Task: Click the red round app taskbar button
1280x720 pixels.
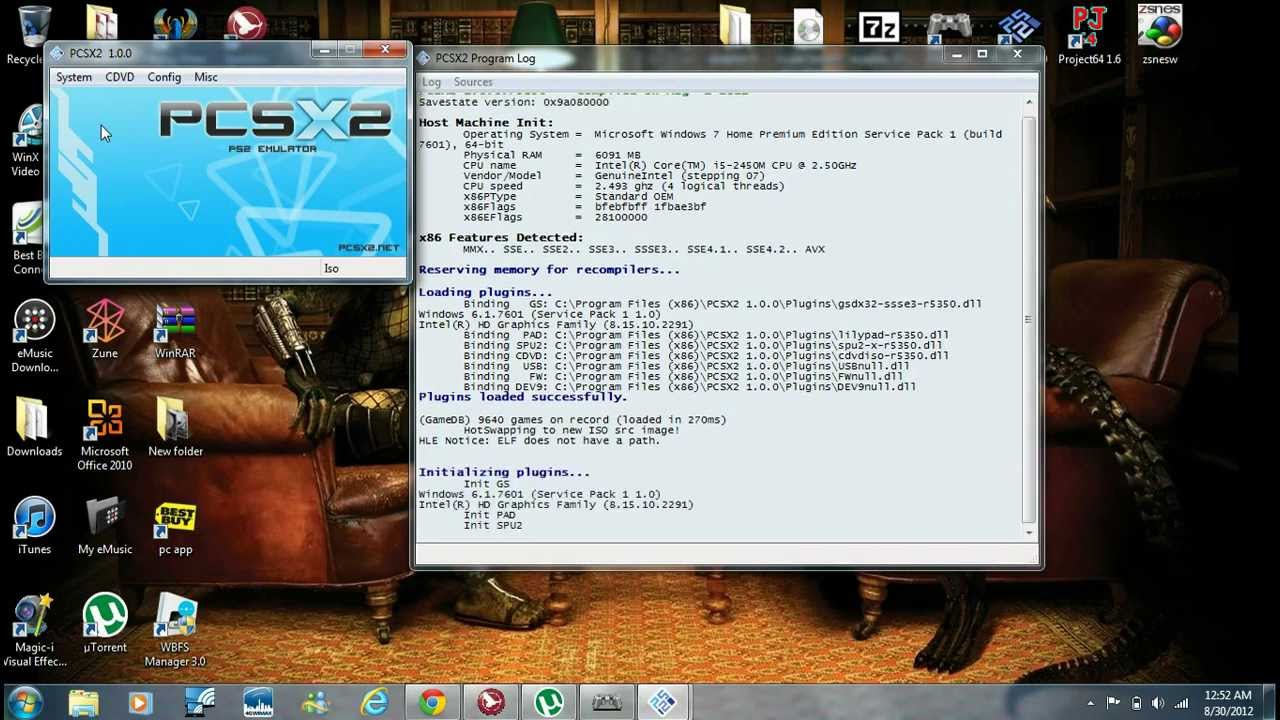Action: click(x=490, y=702)
